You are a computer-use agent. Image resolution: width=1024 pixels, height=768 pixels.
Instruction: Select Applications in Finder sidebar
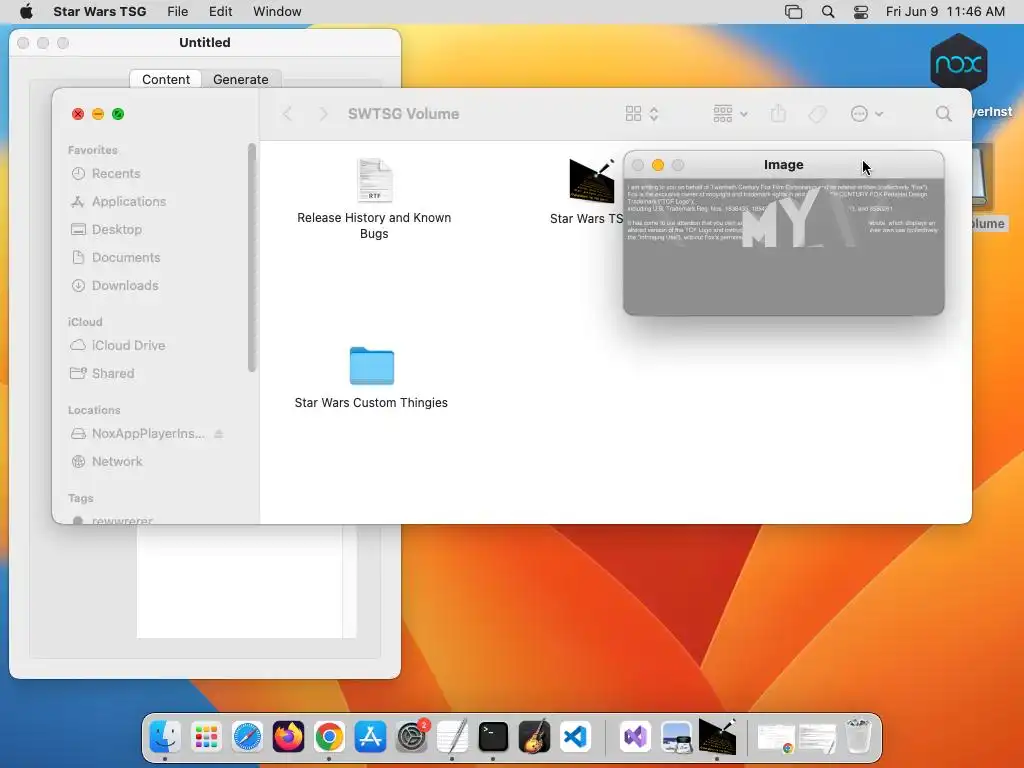coord(129,202)
